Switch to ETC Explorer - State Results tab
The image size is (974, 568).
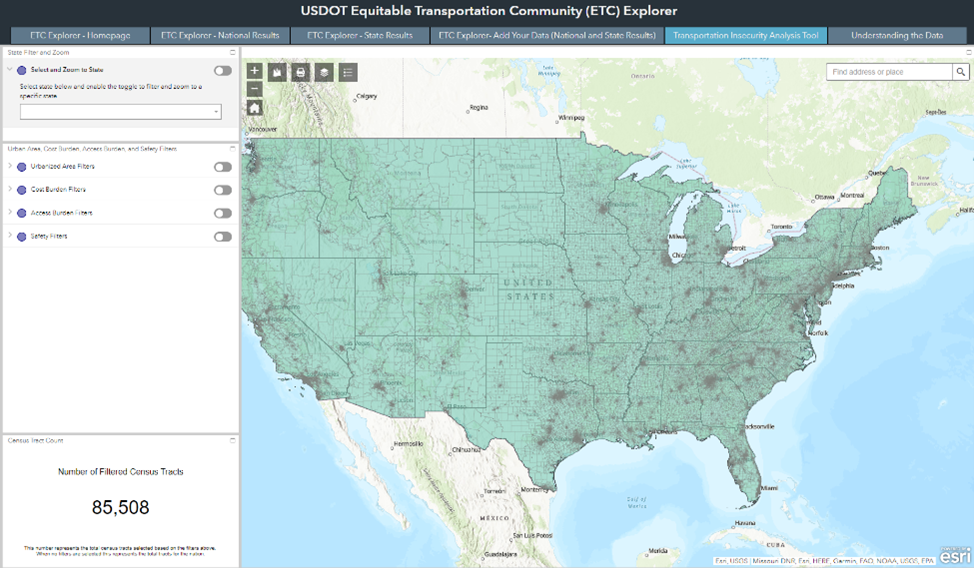click(x=360, y=35)
